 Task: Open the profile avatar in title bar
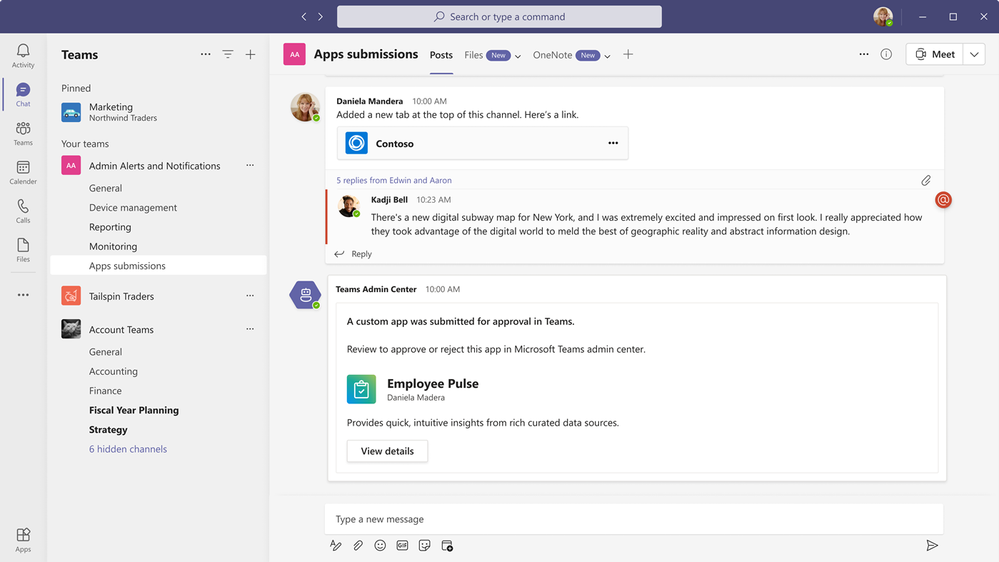click(882, 17)
